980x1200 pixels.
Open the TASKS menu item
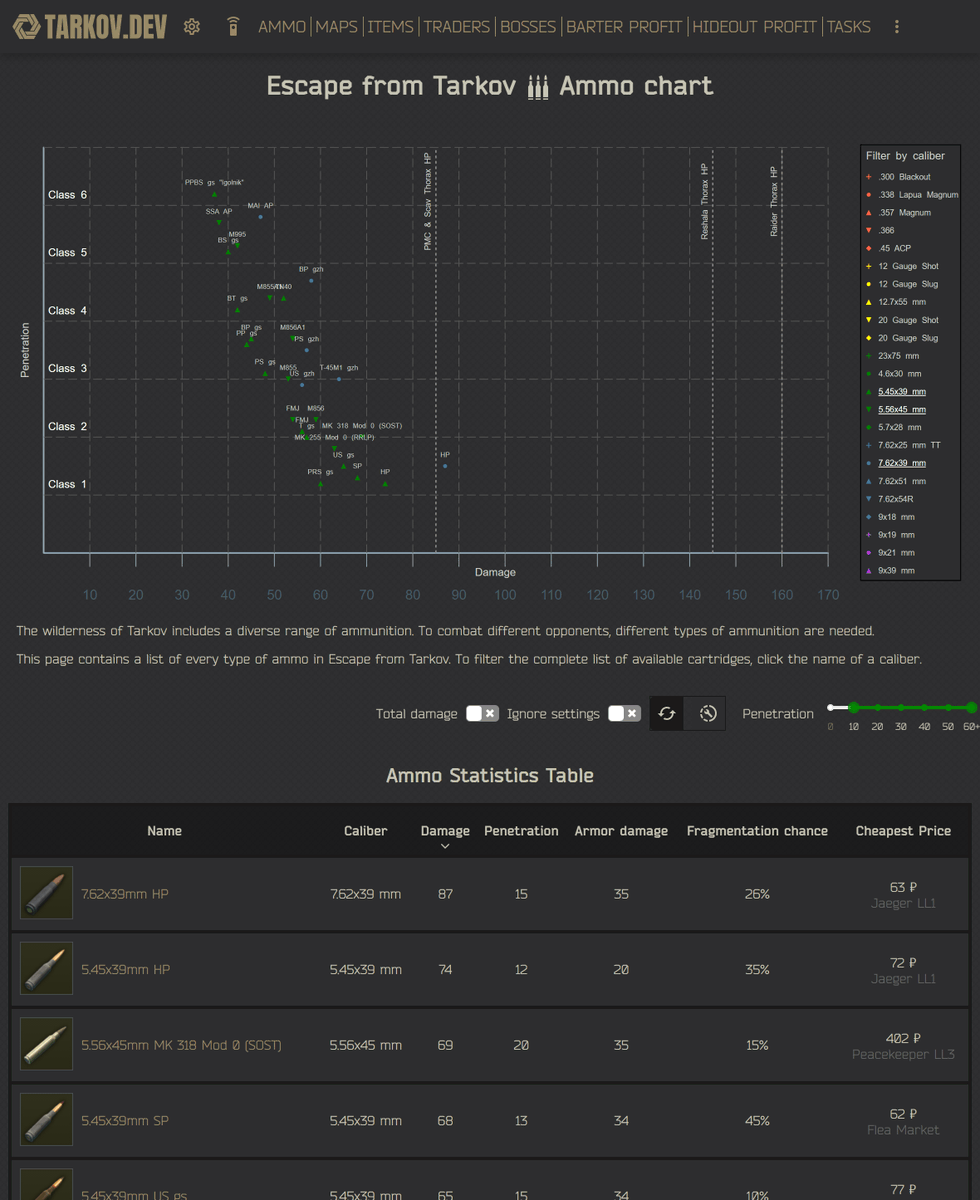[x=849, y=27]
